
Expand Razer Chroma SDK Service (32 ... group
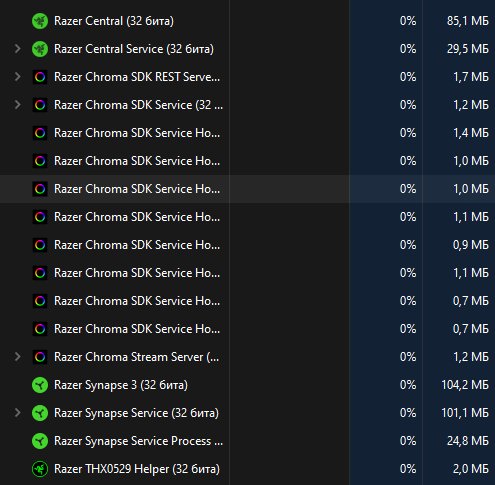[17, 105]
